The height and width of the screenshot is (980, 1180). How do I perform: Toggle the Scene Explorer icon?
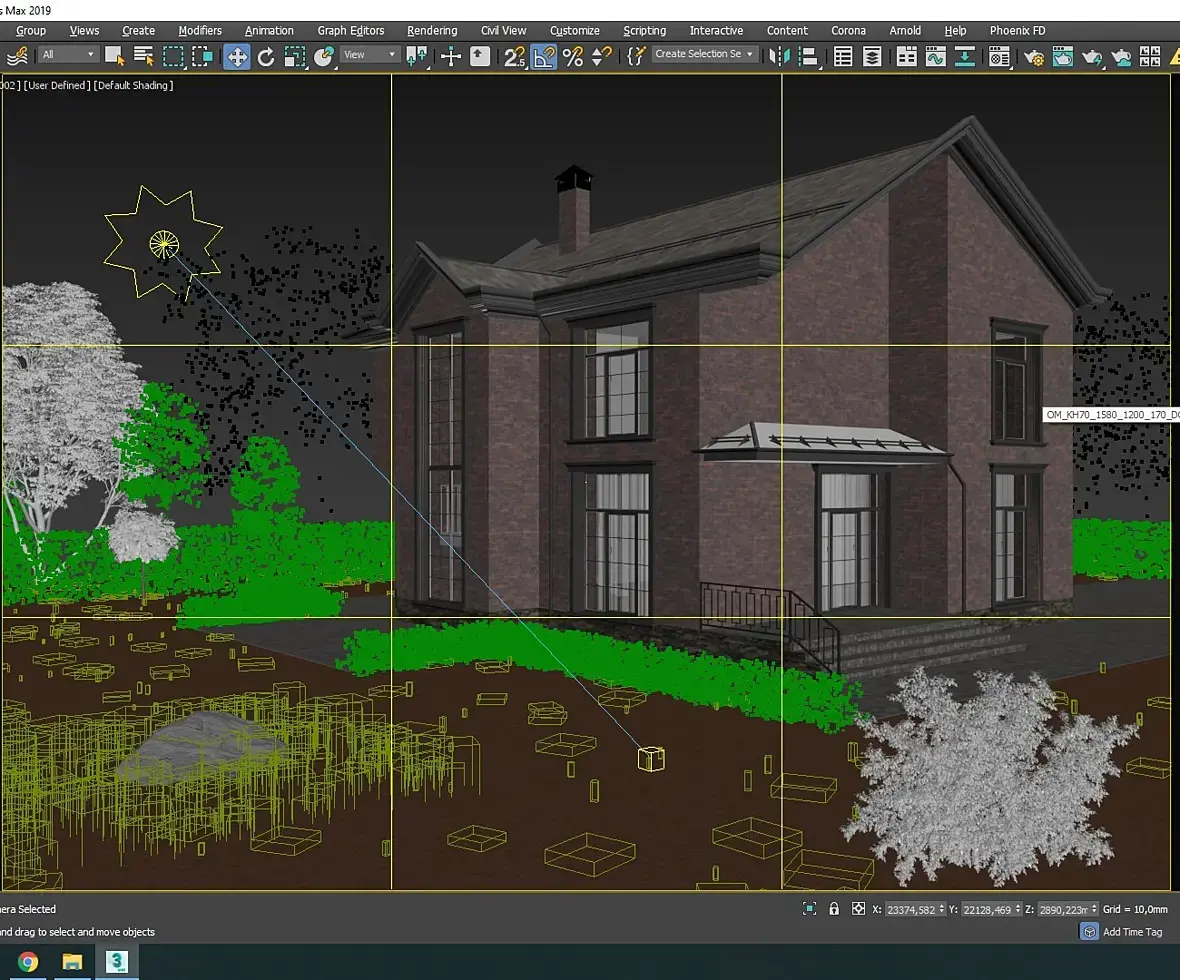[843, 56]
